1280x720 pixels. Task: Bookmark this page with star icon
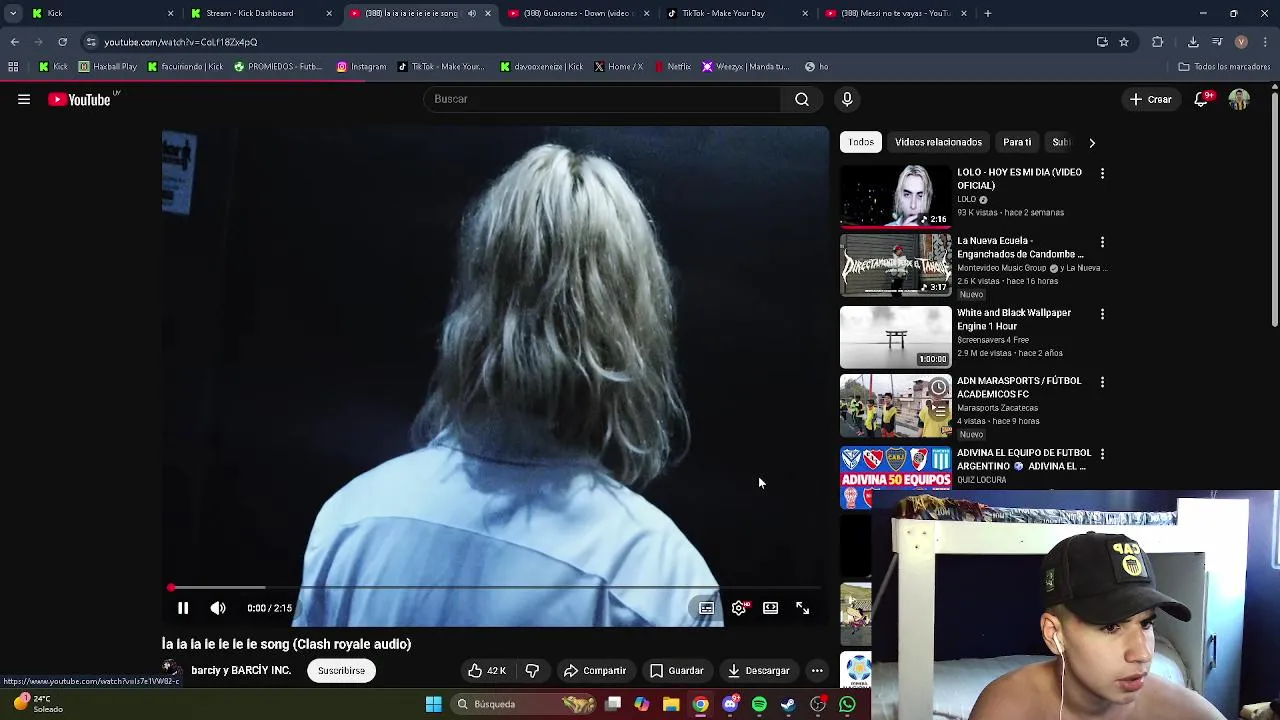point(1124,42)
